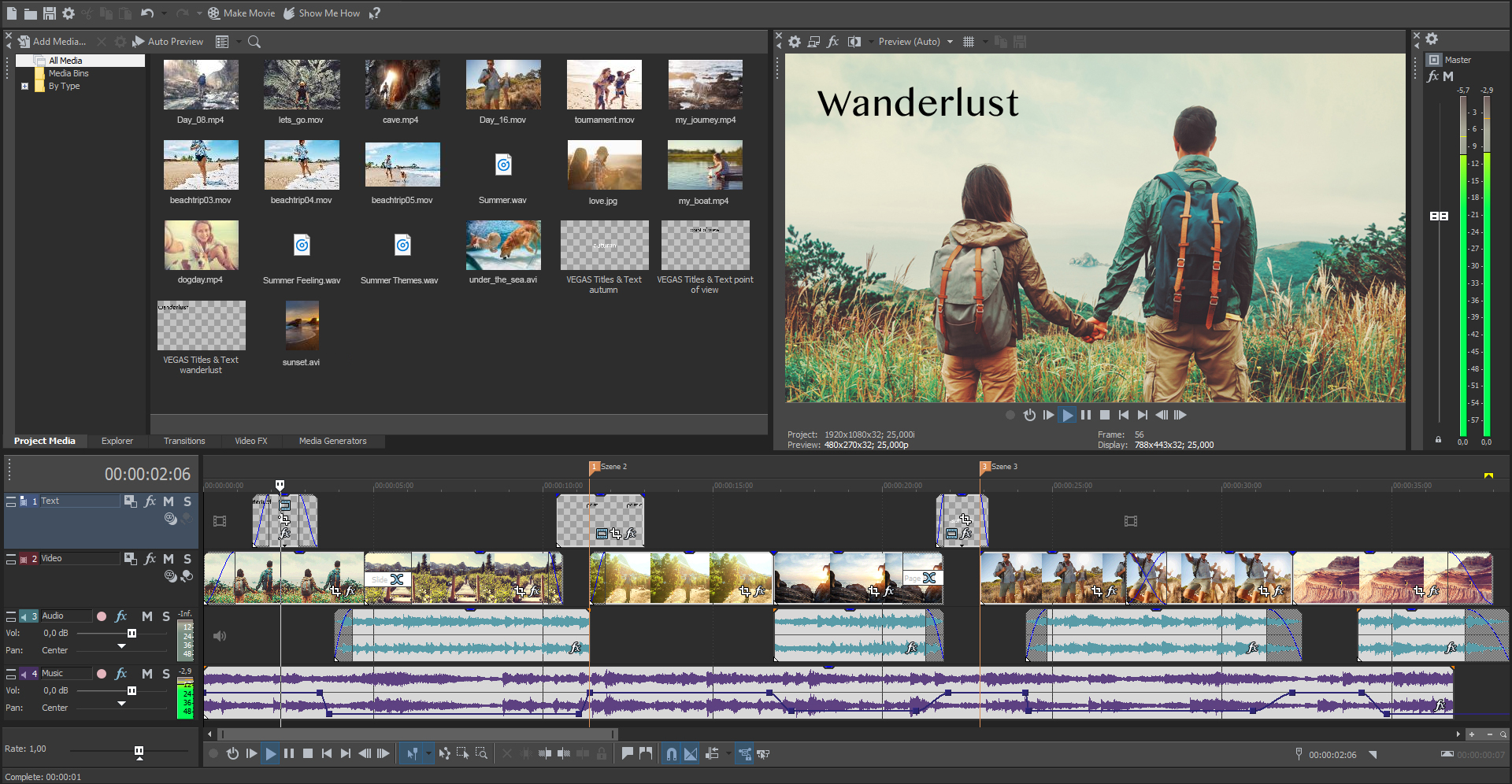Arm the Audio track for recording
Image resolution: width=1512 pixels, height=784 pixels.
(102, 616)
